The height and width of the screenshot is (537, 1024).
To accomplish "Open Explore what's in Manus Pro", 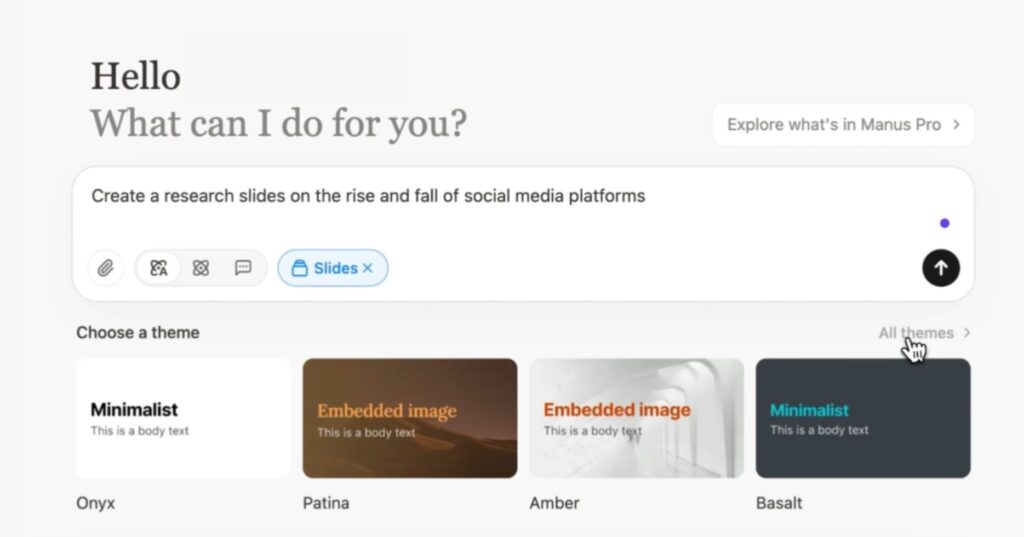I will (843, 125).
